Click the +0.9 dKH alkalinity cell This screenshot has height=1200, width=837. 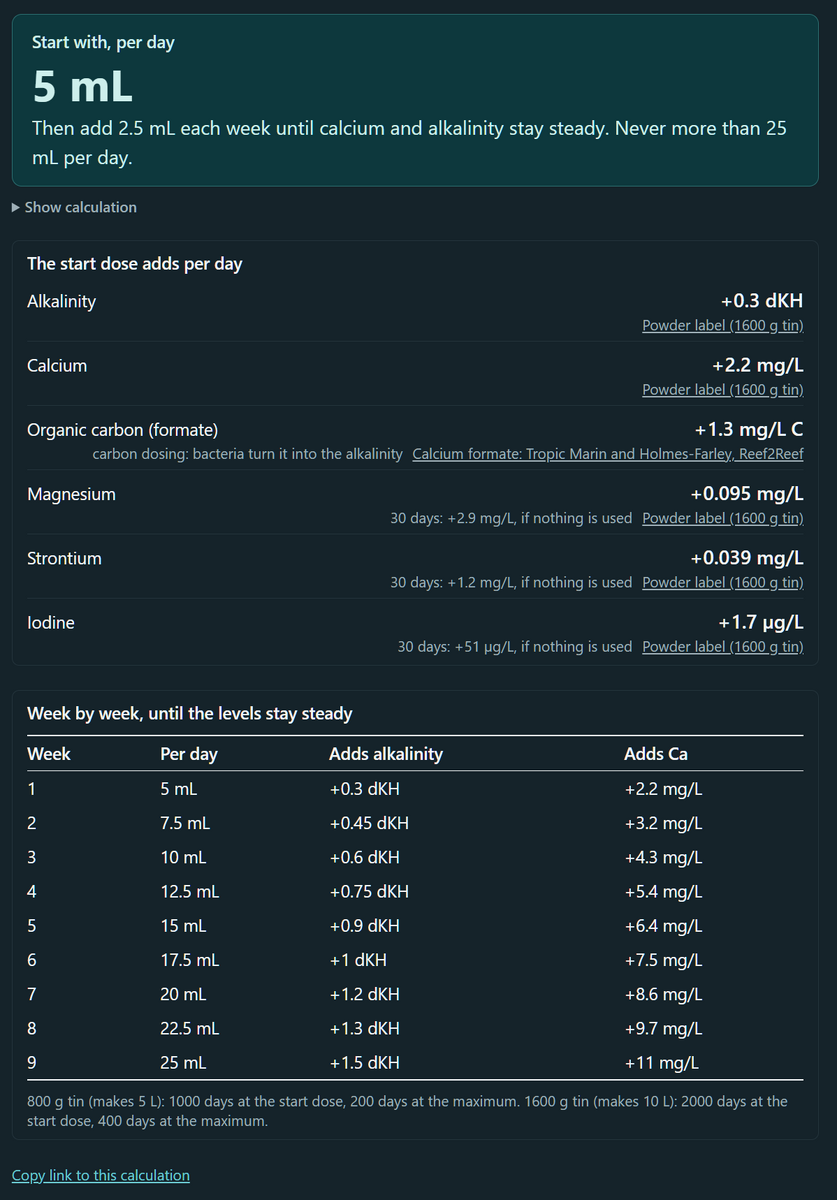(x=364, y=925)
